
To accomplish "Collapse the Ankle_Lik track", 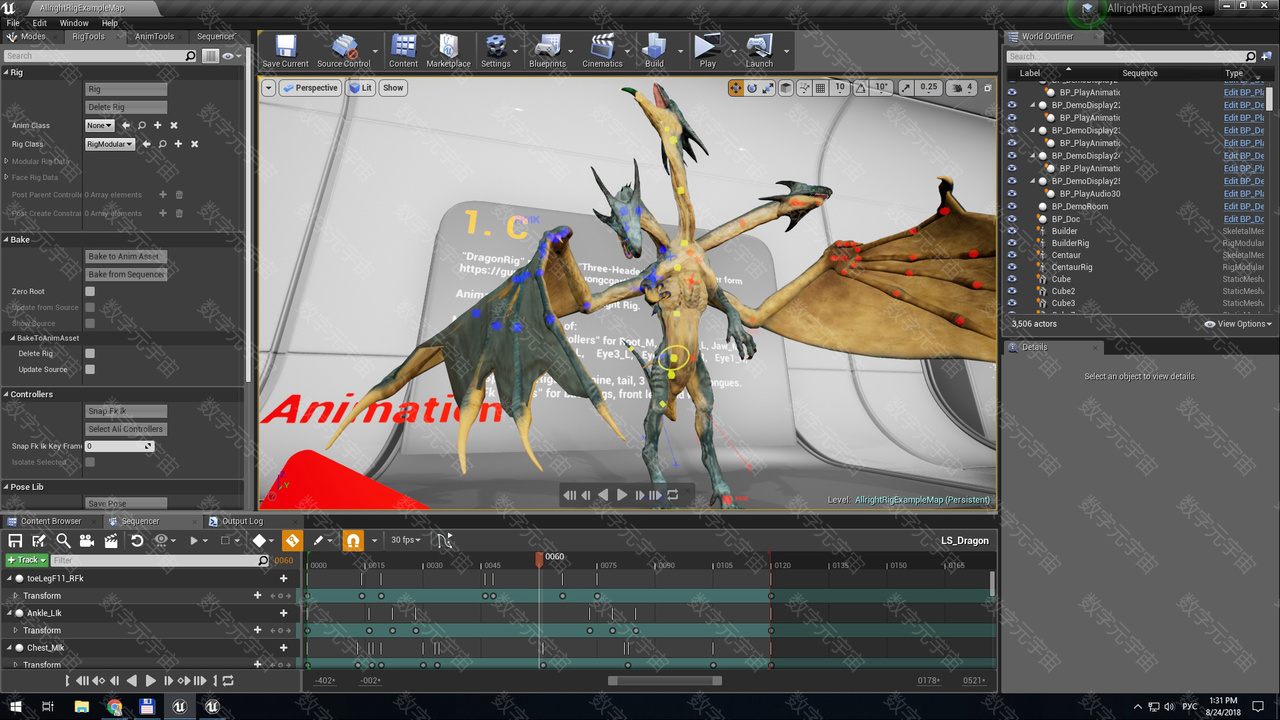I will point(10,613).
